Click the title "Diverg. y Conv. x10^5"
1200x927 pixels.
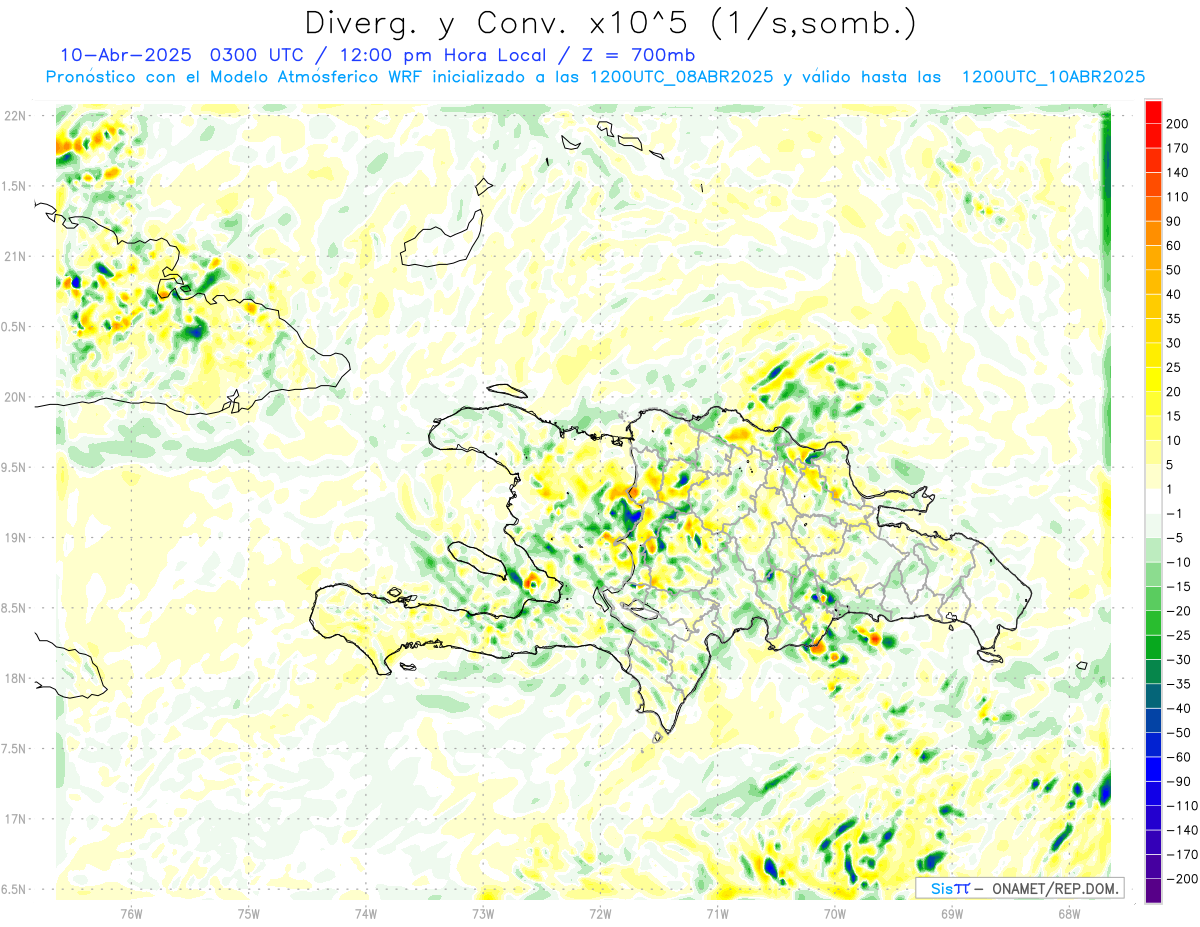click(499, 22)
